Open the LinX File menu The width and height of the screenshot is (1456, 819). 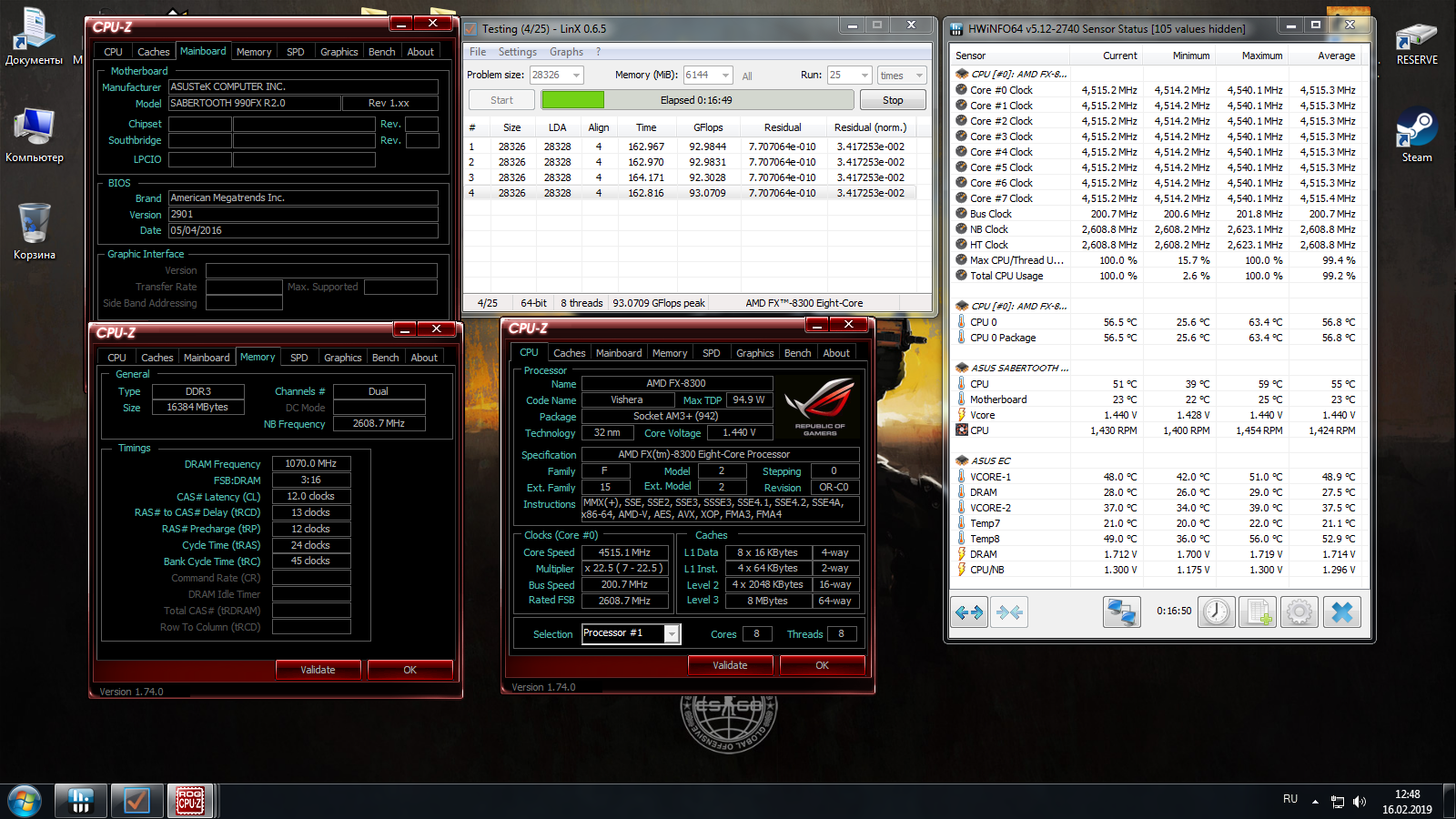(478, 52)
